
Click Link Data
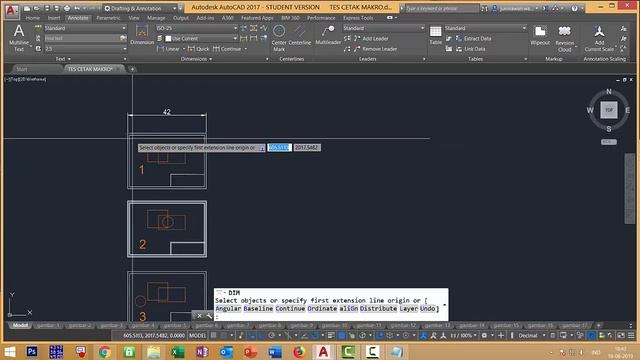tap(470, 49)
